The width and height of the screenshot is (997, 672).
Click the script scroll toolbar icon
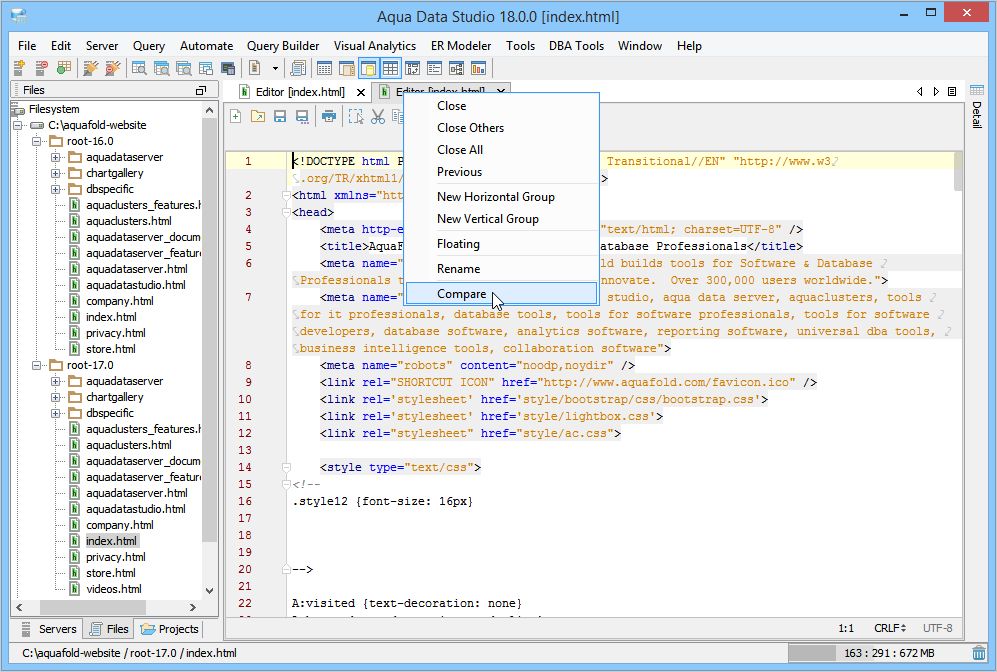[297, 68]
